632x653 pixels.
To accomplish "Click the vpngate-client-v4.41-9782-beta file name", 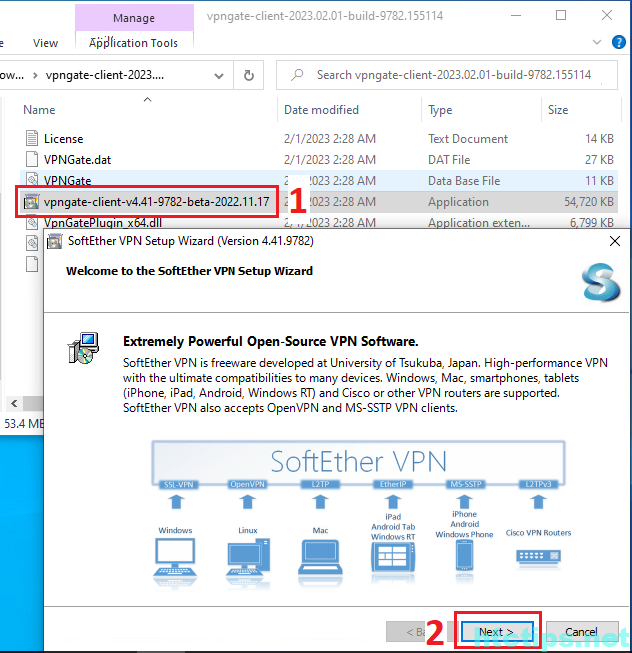I will coord(157,202).
